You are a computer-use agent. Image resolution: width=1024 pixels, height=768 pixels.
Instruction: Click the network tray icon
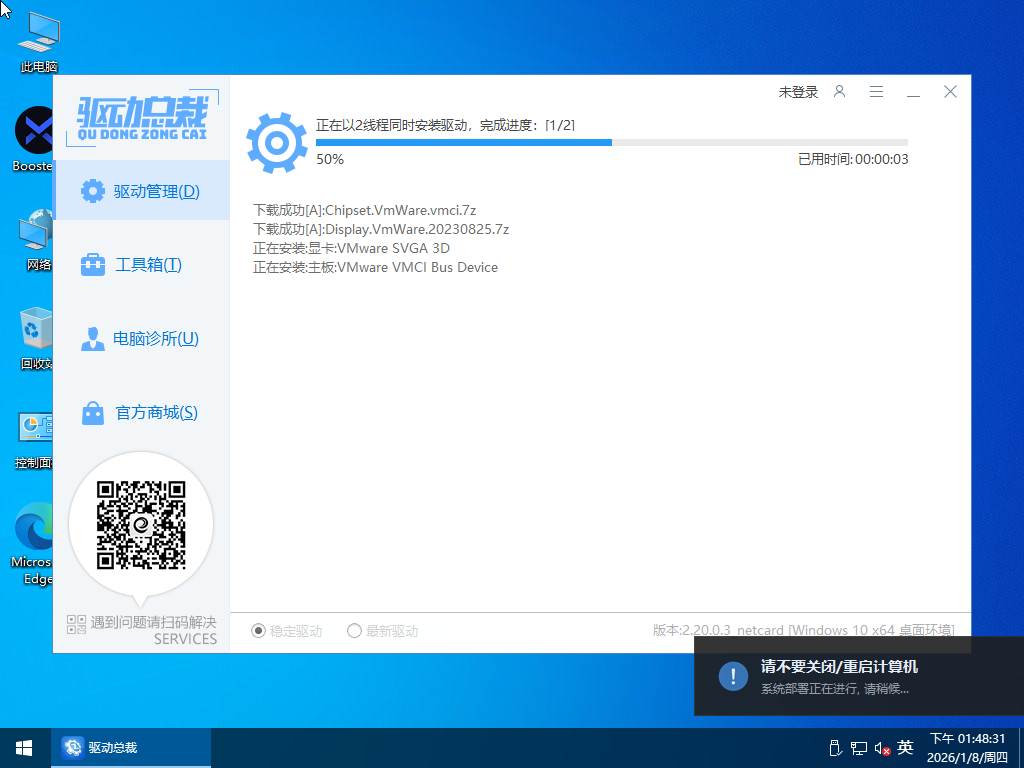[x=859, y=748]
